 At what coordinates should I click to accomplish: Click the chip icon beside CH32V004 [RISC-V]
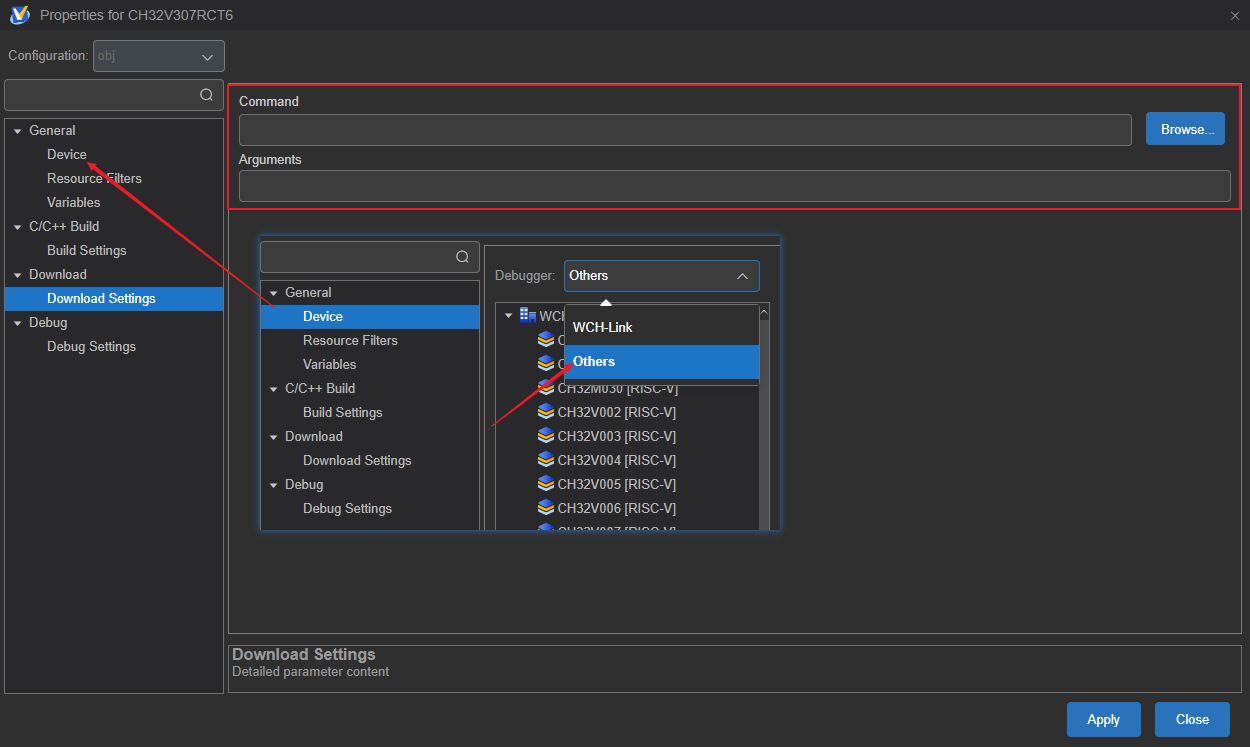click(x=545, y=459)
